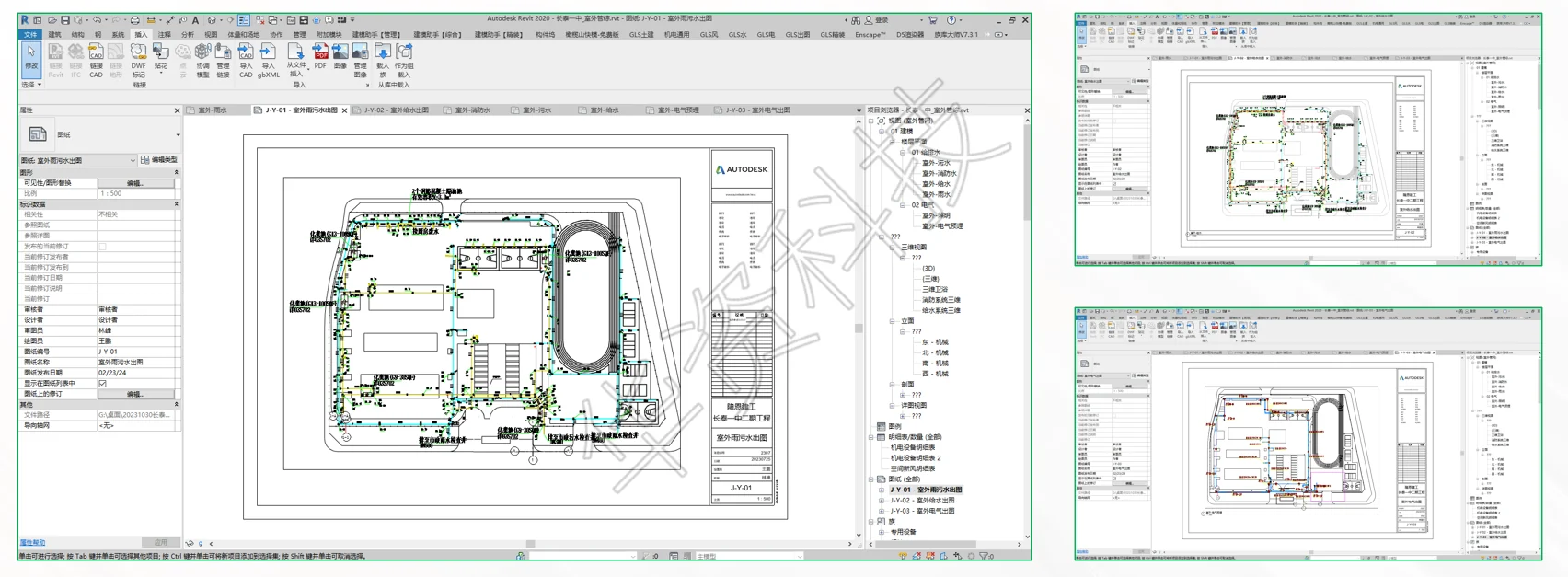This screenshot has width=1568, height=577.
Task: Collapse the 立面 tree node
Action: coord(892,321)
